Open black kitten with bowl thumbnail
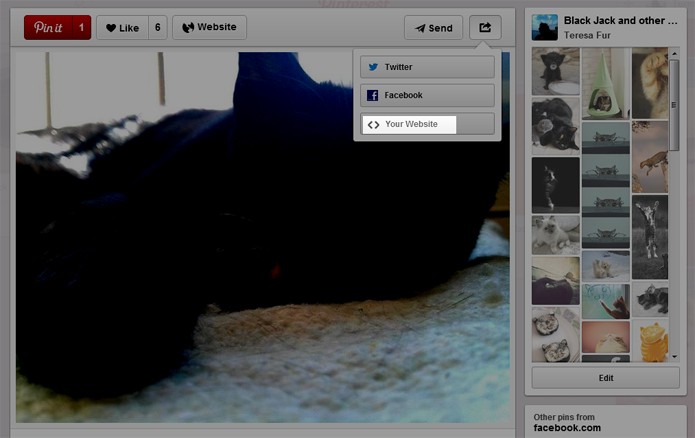The width and height of the screenshot is (695, 438). [555, 71]
